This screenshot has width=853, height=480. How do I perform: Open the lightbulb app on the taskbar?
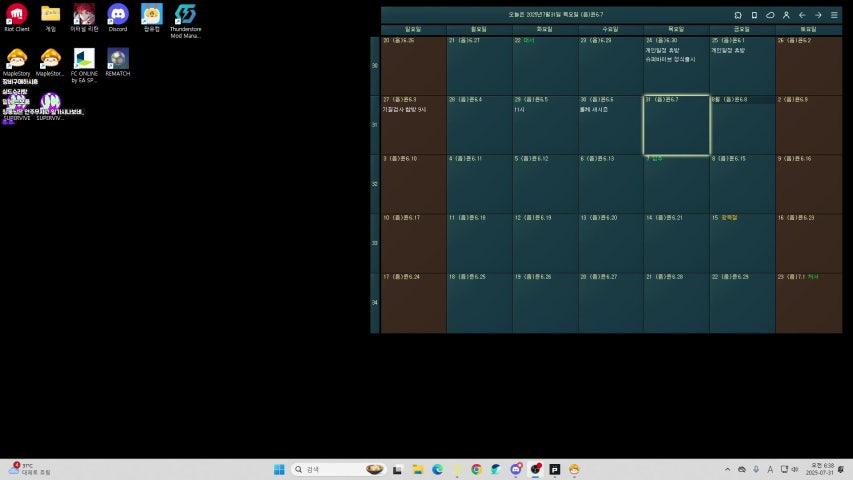[457, 469]
